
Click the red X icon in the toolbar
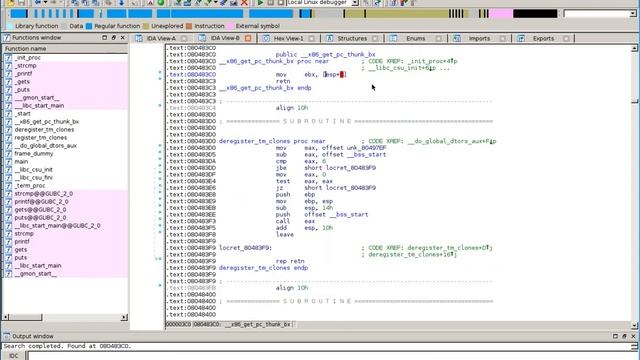pyautogui.click(x=244, y=2)
